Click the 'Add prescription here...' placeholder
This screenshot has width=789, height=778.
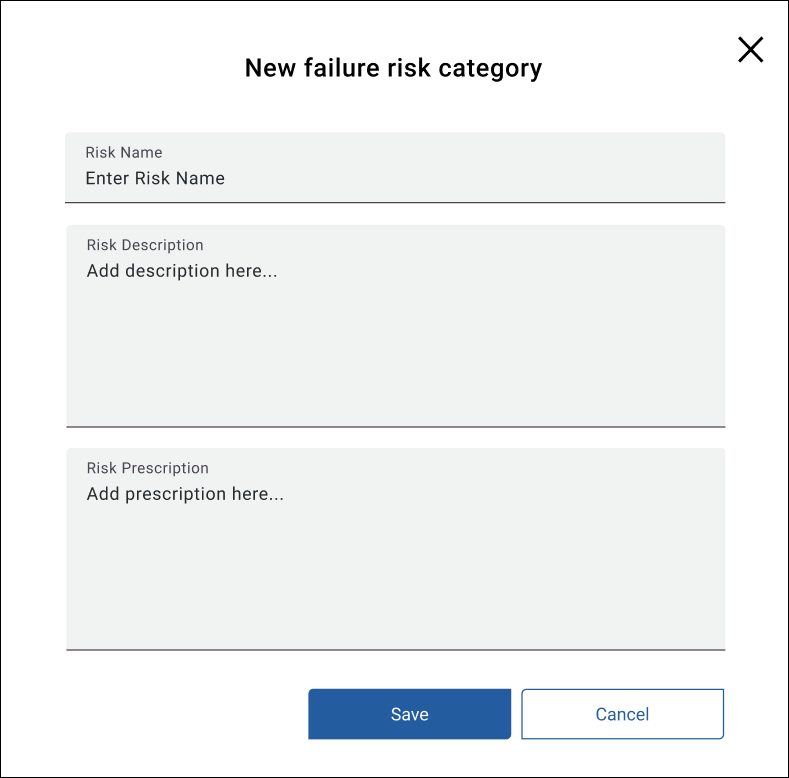click(185, 494)
